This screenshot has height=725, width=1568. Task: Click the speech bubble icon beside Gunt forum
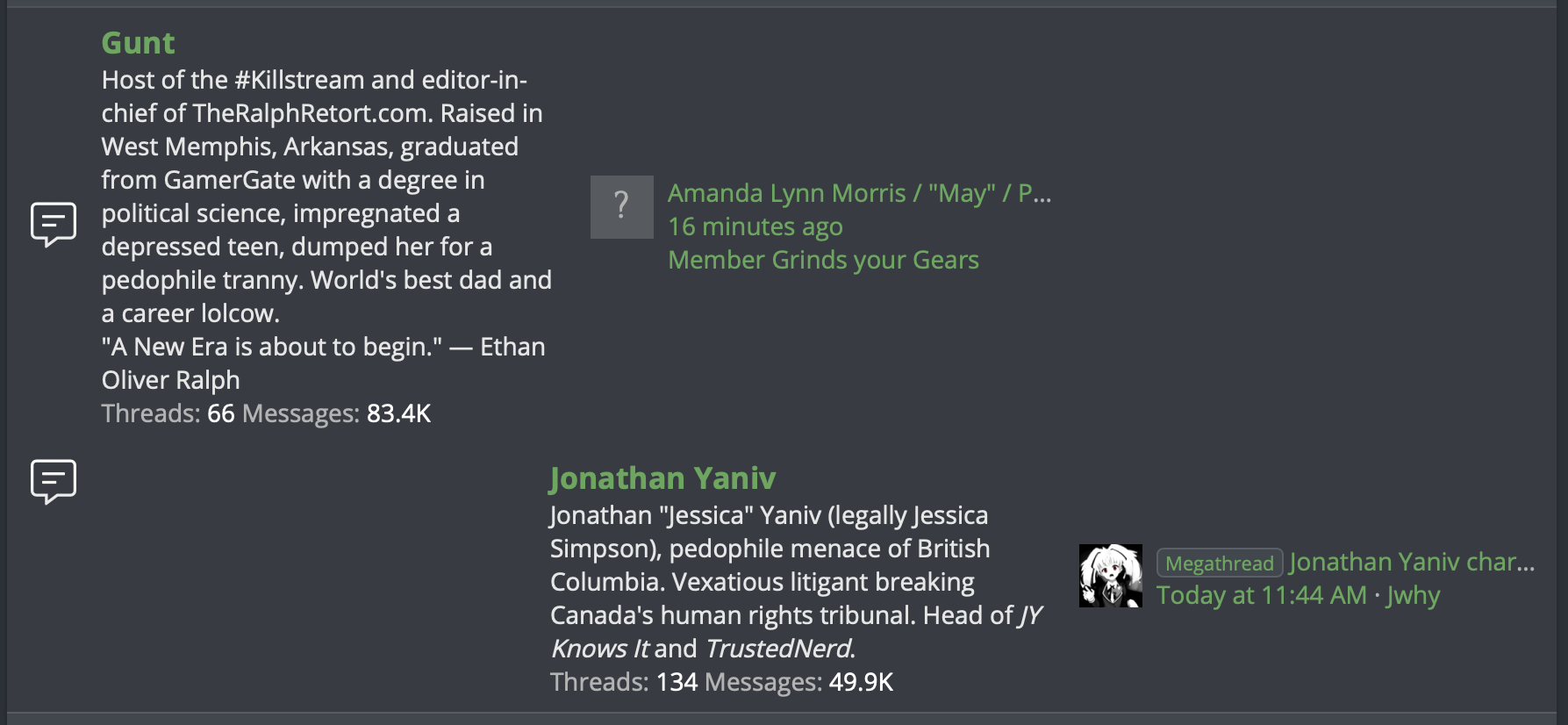tap(54, 225)
